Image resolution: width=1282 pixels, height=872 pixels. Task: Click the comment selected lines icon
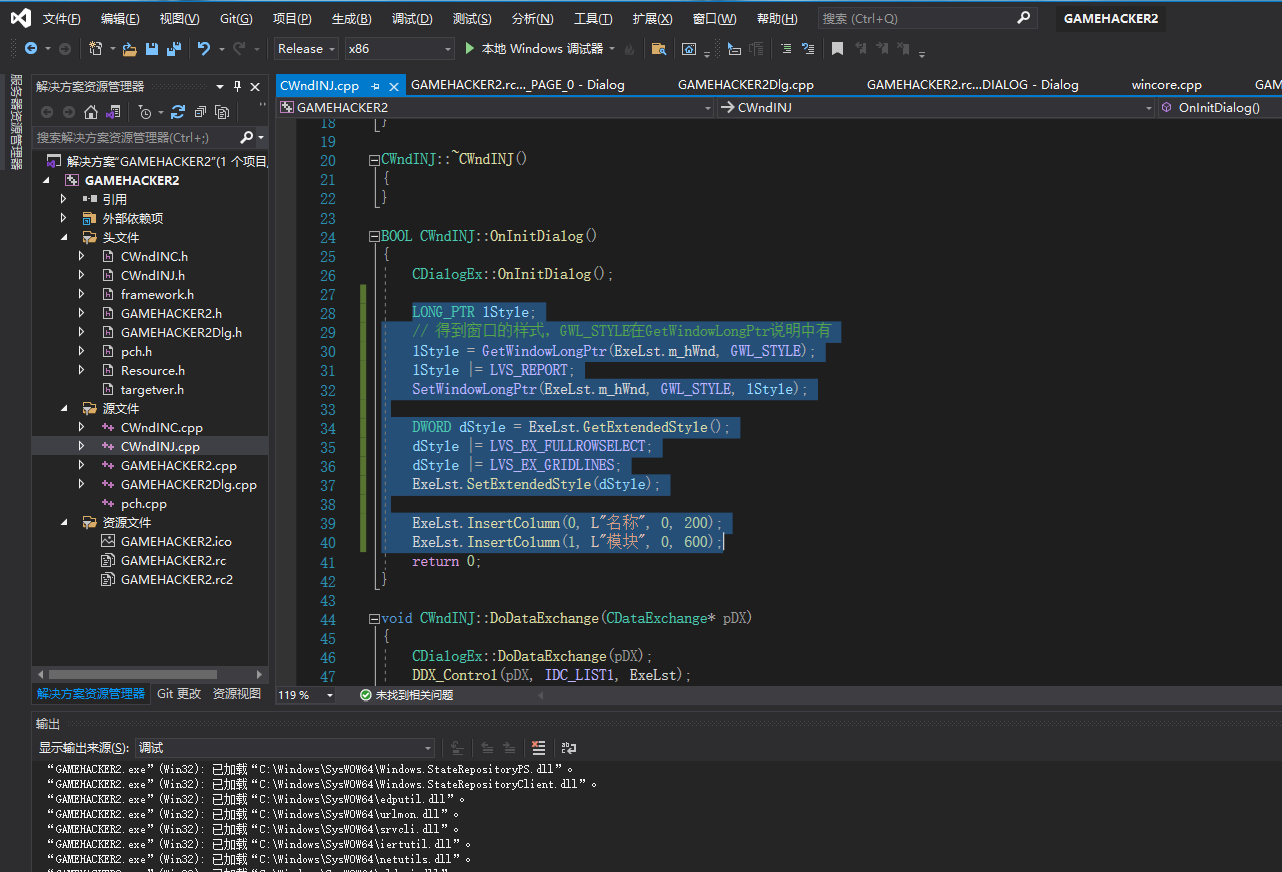pos(785,48)
